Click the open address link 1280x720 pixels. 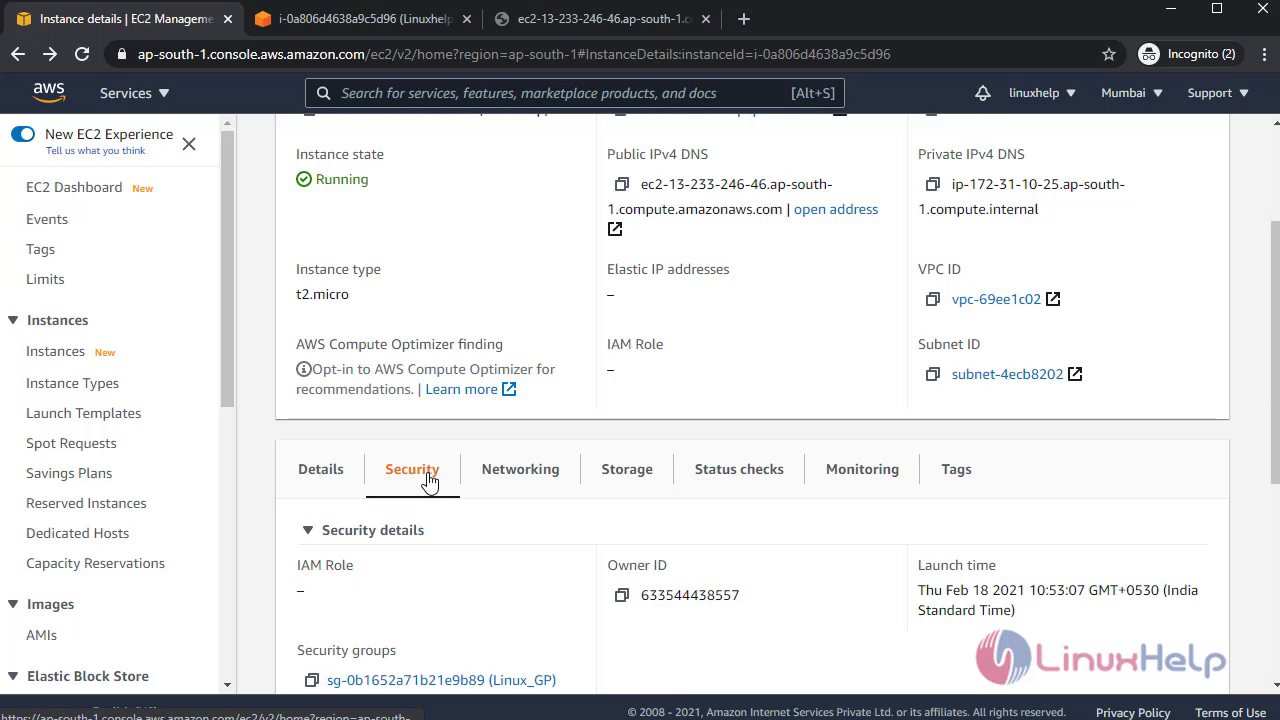click(x=836, y=209)
